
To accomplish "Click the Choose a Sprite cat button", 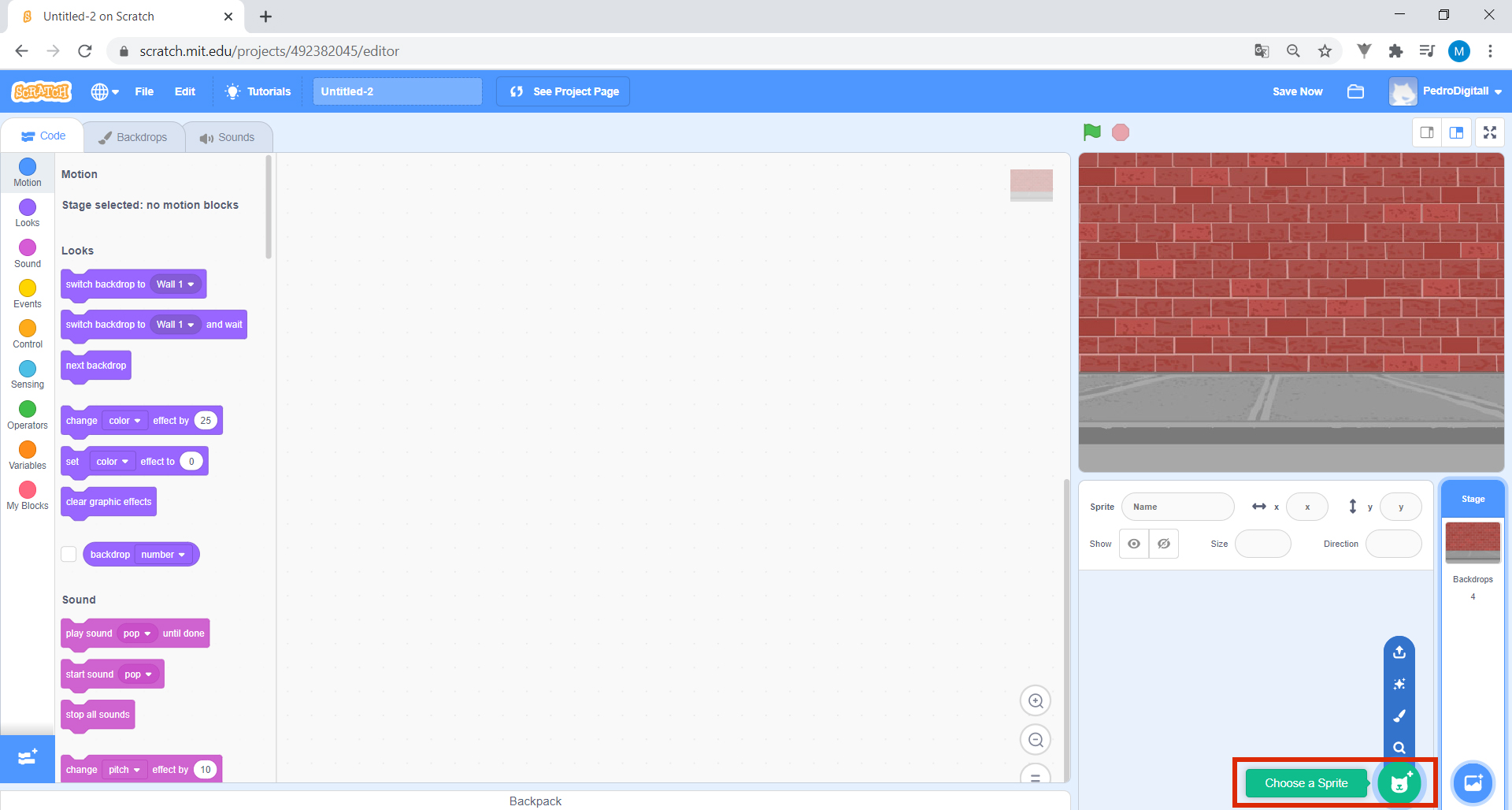I will coord(1399,783).
